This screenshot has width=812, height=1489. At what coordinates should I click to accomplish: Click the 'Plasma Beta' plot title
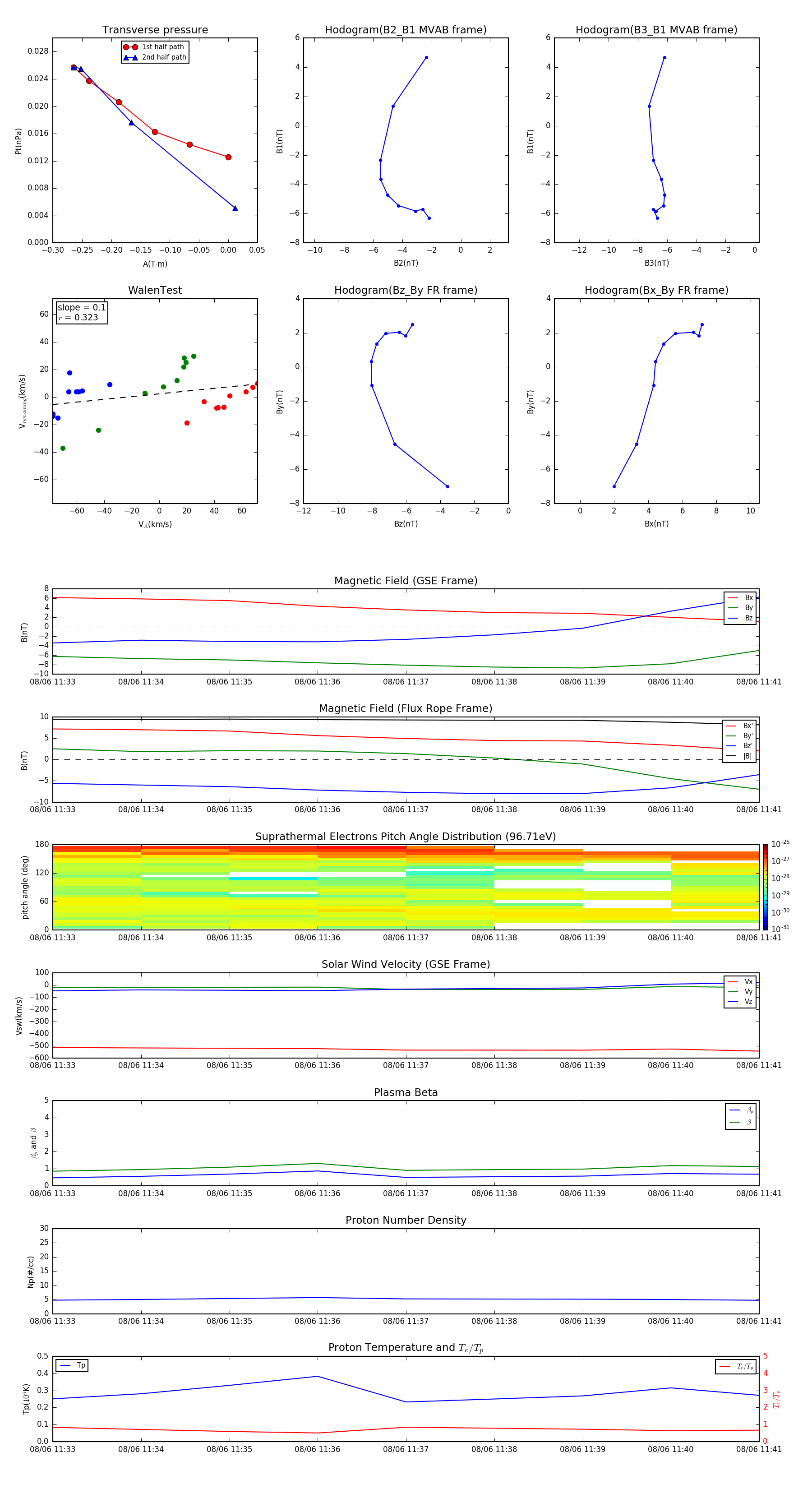(x=406, y=1093)
